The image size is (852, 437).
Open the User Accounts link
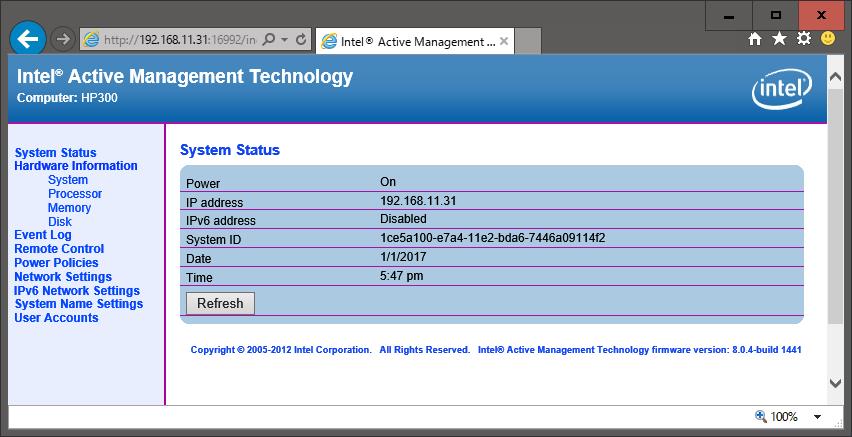pos(57,318)
